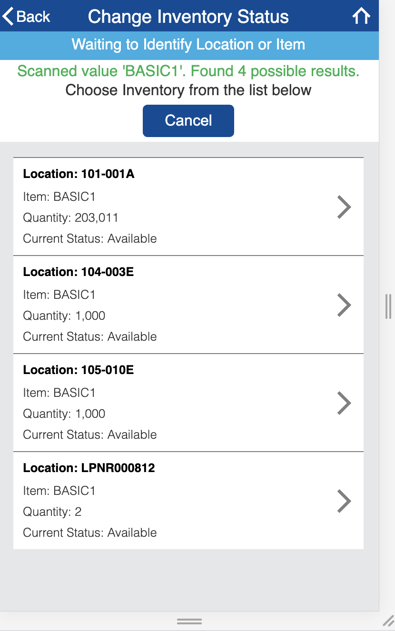Select inventory at Location LPNR000812

pos(188,501)
